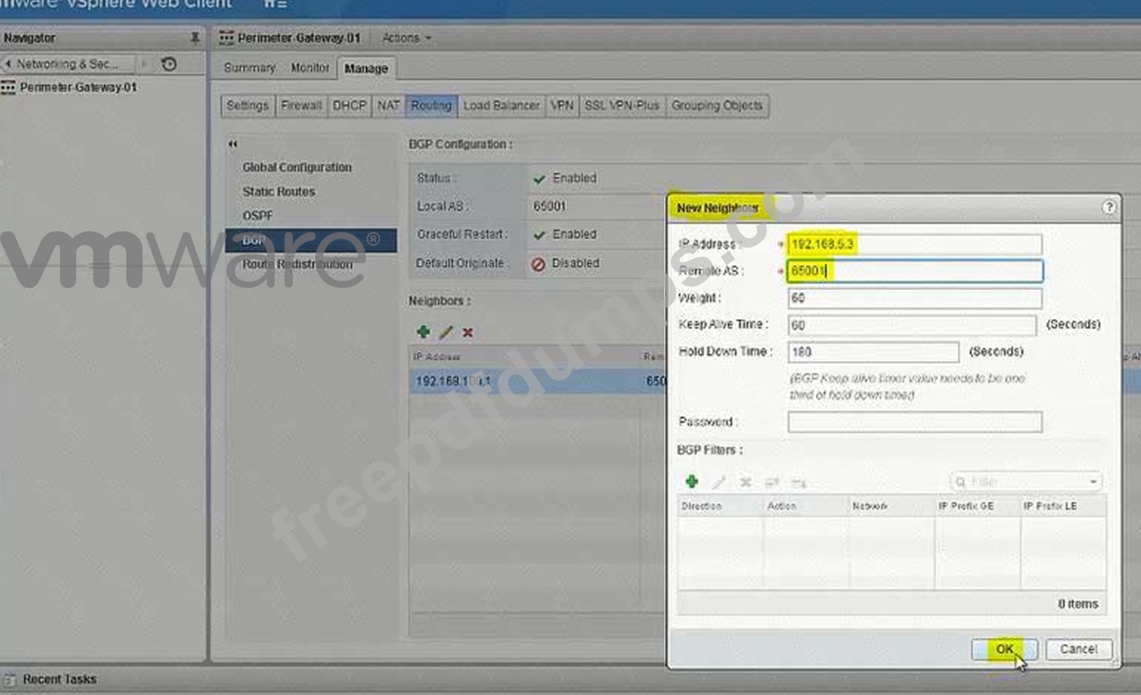This screenshot has width=1141, height=695.
Task: Click the Recent Tasks panel icon
Action: 9,679
